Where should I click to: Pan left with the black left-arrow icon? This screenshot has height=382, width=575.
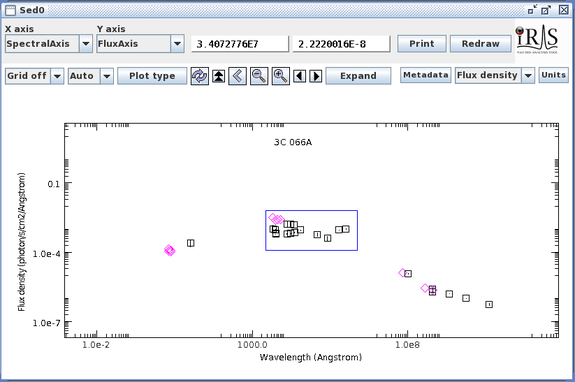click(x=300, y=76)
